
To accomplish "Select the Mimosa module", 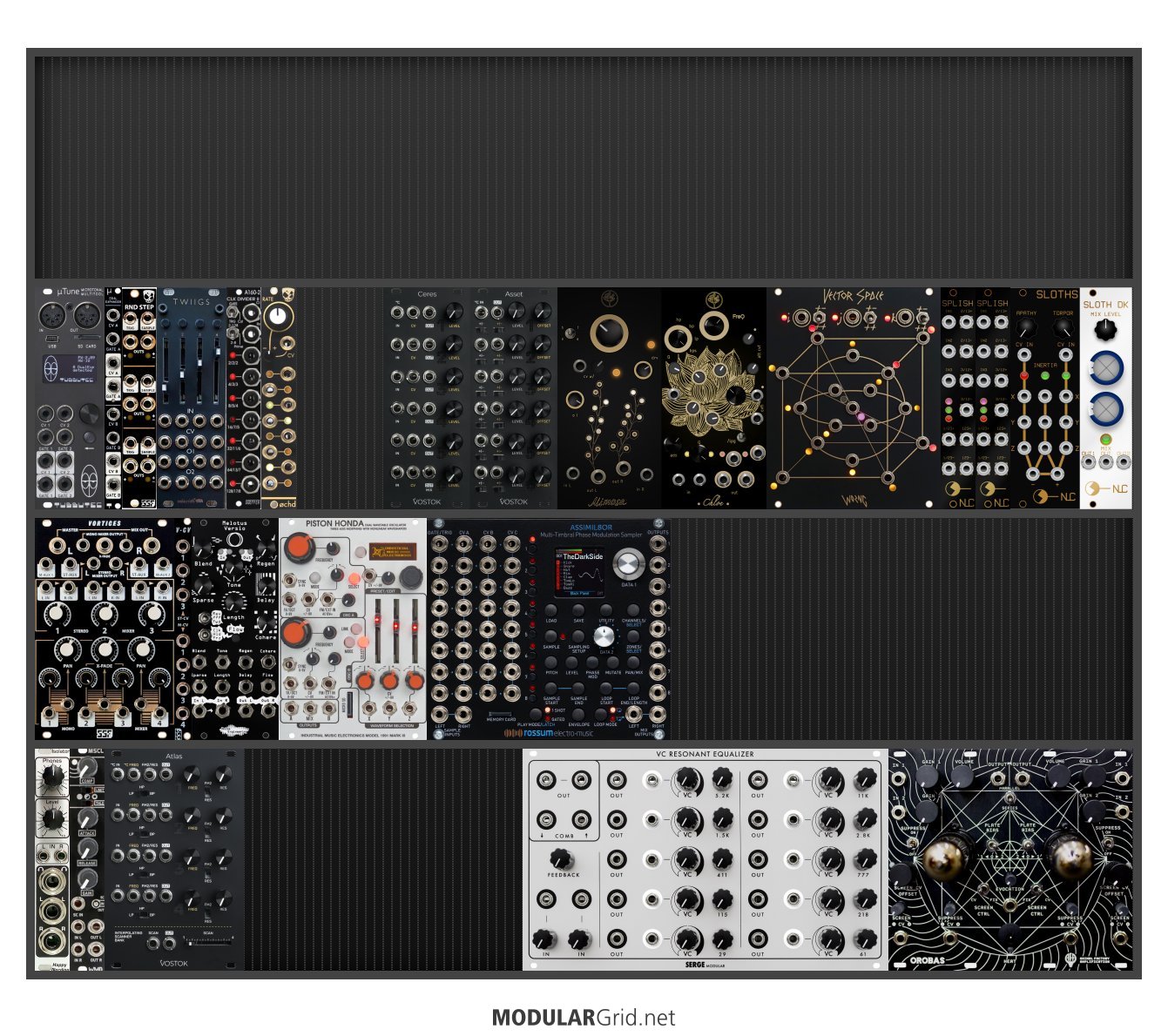I will (609, 398).
